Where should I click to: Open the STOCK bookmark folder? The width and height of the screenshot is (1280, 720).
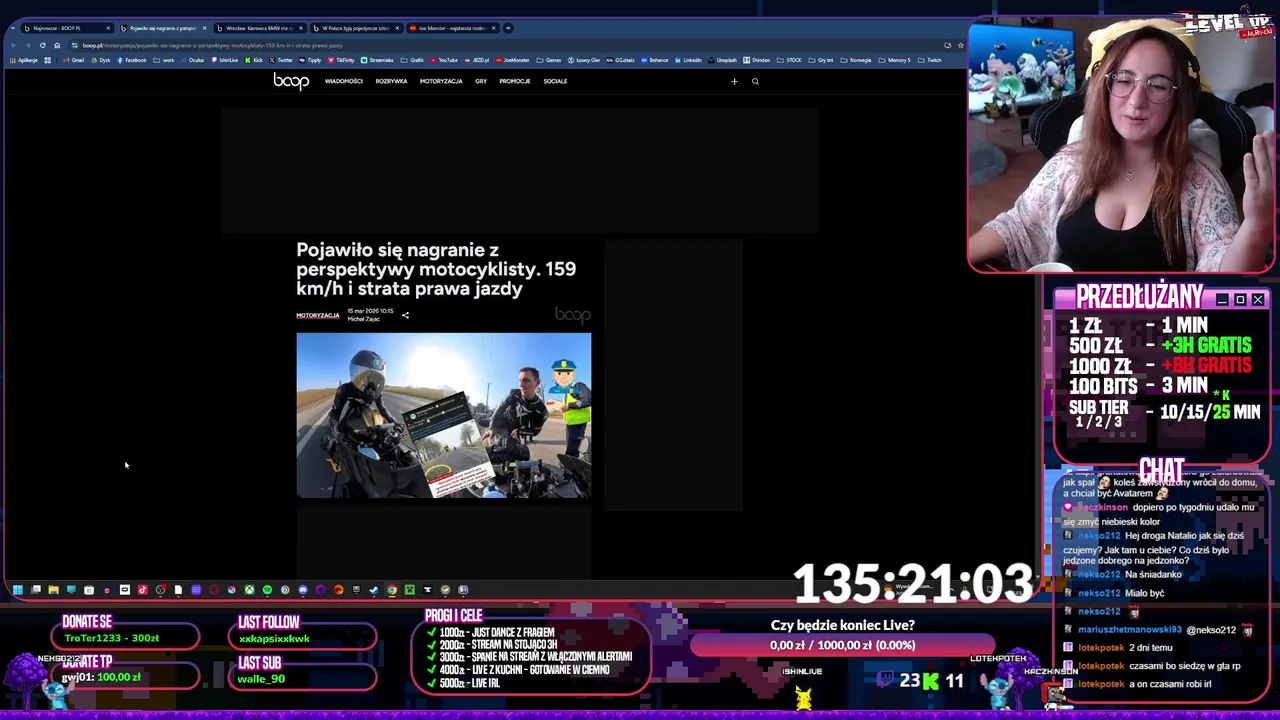pos(789,60)
